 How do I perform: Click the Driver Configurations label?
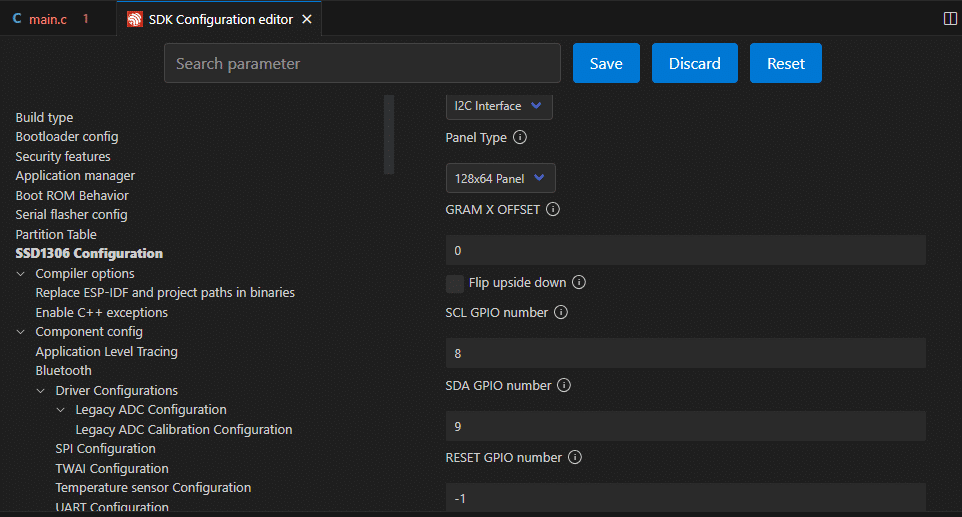(x=117, y=391)
